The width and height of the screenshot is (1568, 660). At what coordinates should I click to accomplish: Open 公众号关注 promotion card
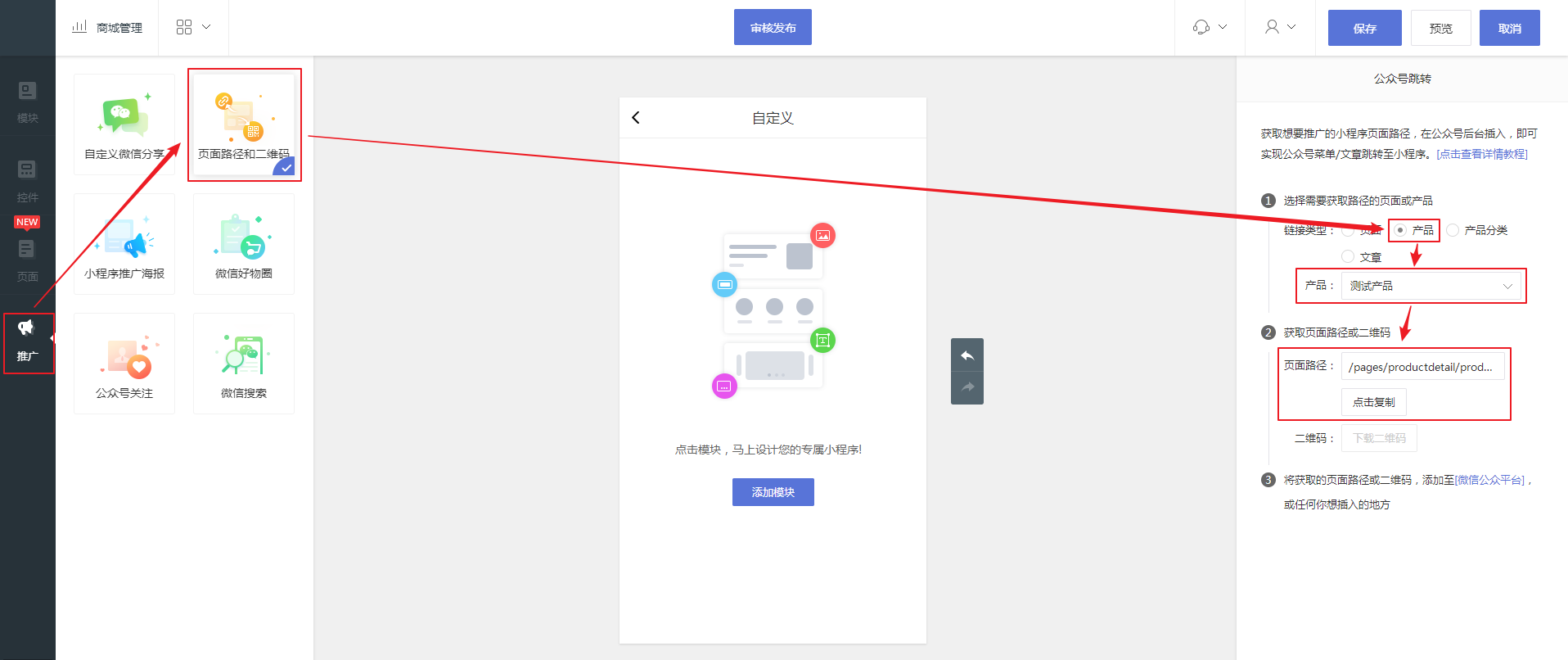point(124,364)
